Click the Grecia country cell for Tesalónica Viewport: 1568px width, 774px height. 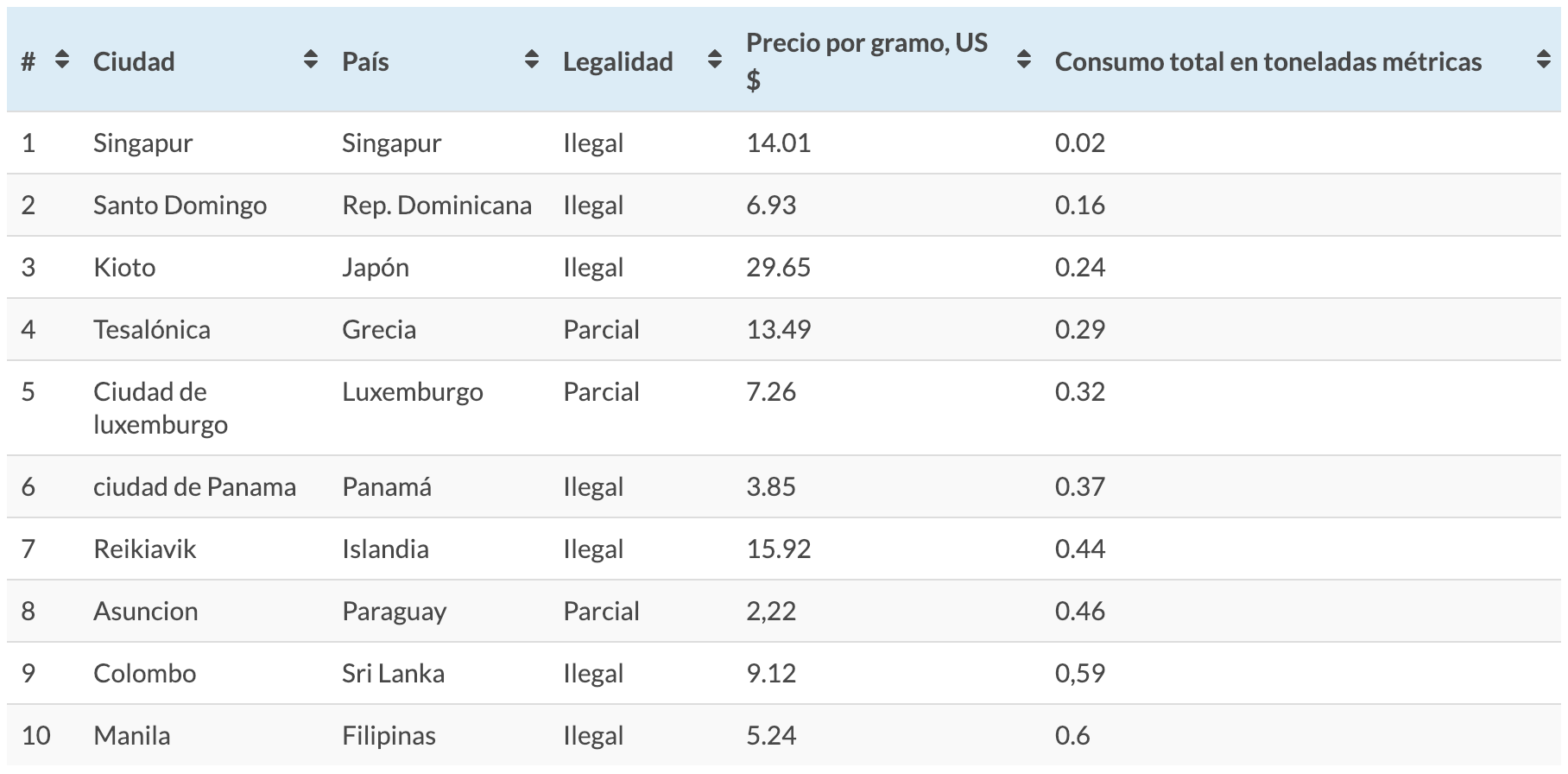[378, 329]
